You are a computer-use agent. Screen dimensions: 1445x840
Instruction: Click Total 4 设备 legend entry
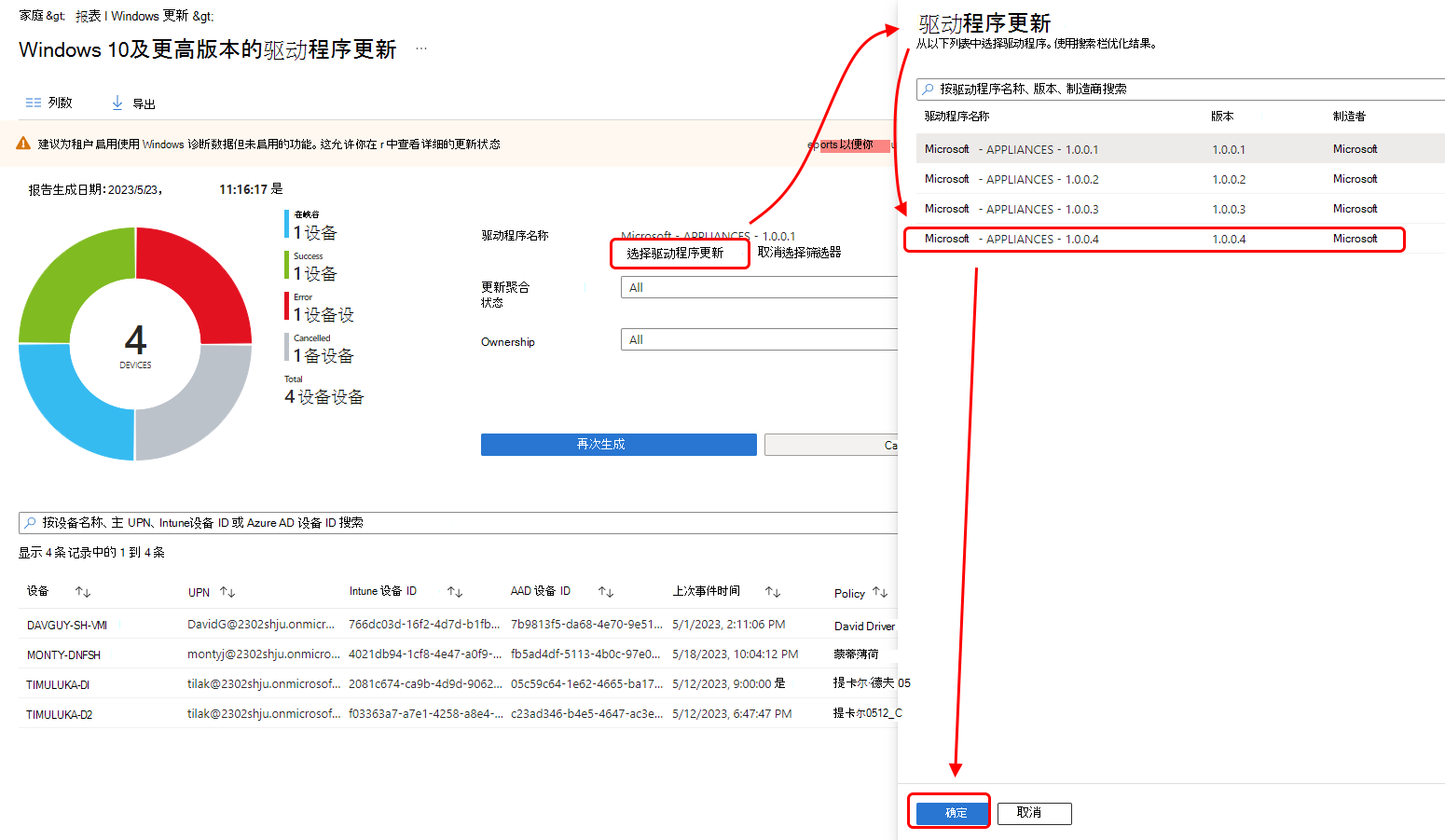click(324, 391)
